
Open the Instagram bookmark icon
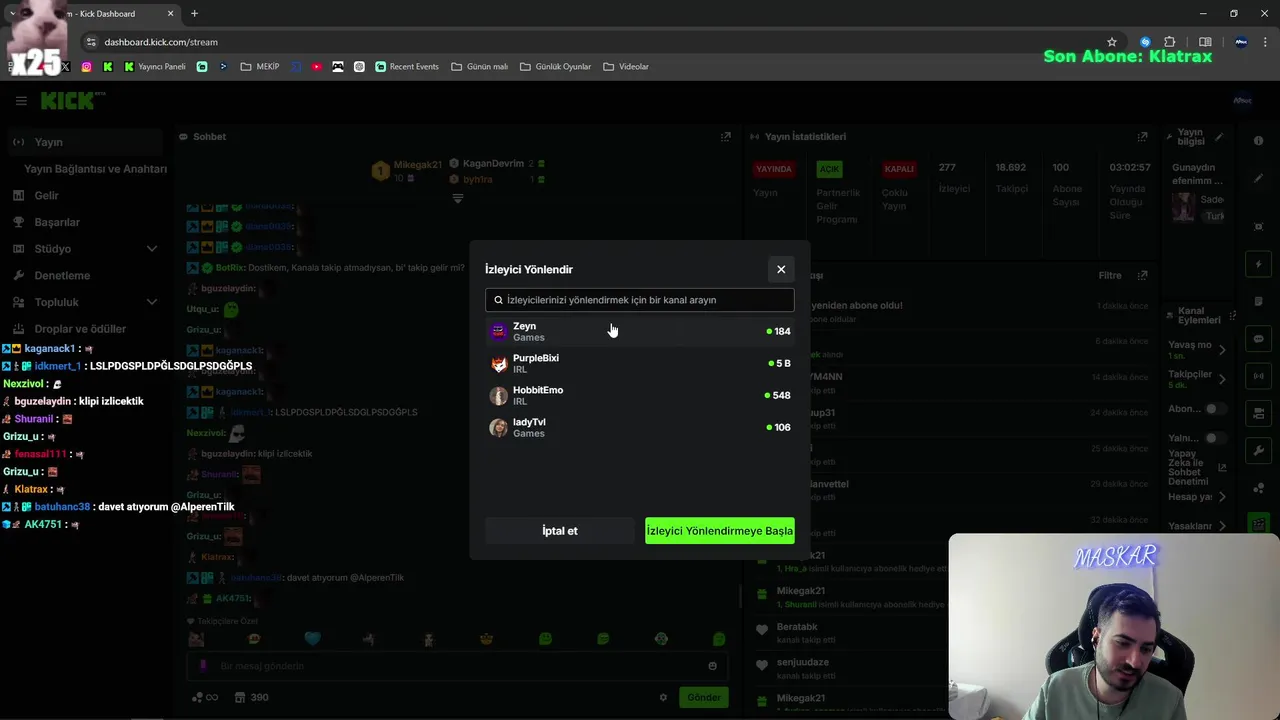[87, 67]
